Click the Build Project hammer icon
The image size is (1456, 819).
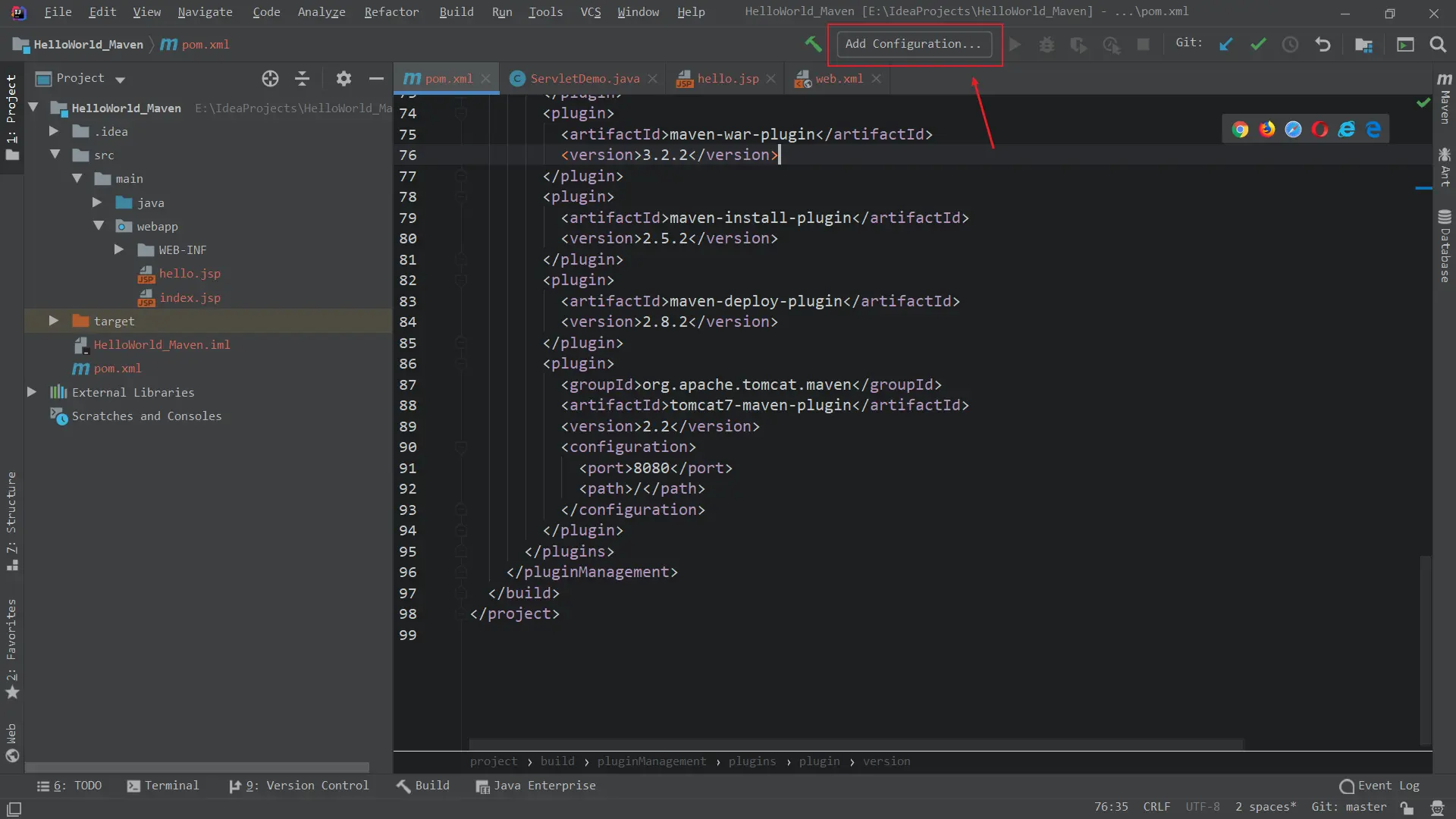point(813,45)
